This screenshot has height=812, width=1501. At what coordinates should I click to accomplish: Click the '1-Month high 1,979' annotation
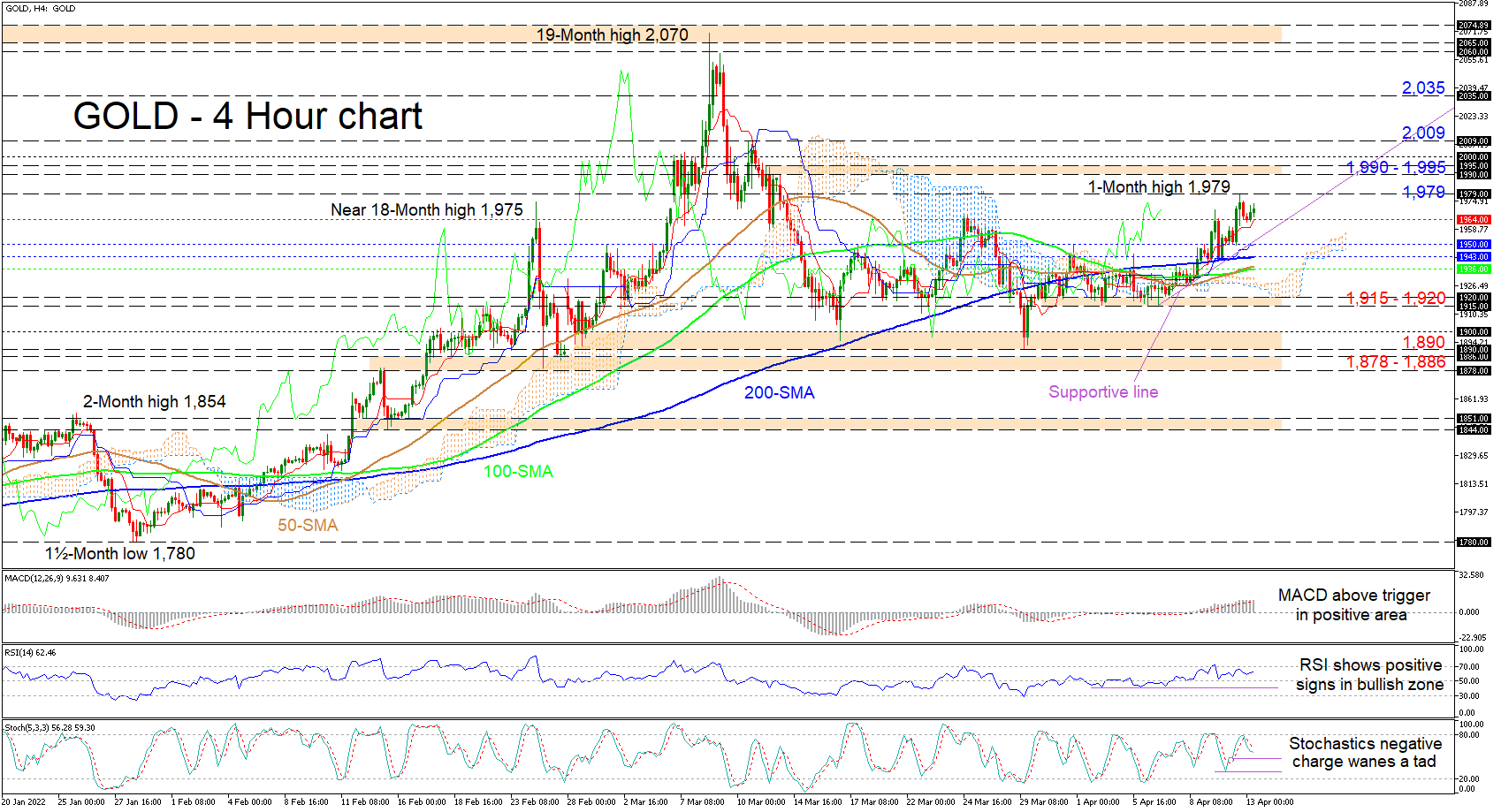coord(1158,186)
